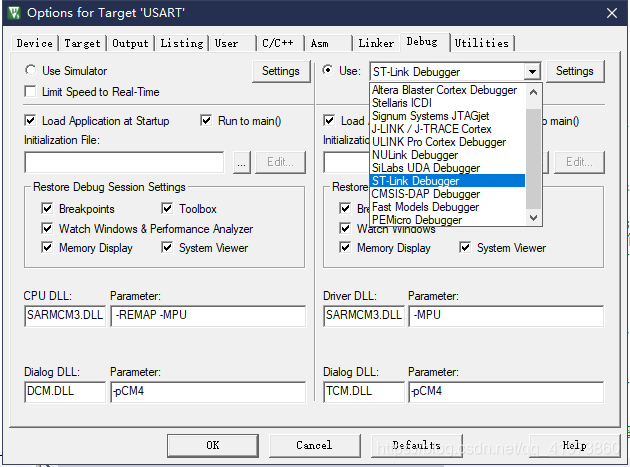Toggle simulator Memory Display checkbox
This screenshot has width=630, height=467.
click(47, 248)
